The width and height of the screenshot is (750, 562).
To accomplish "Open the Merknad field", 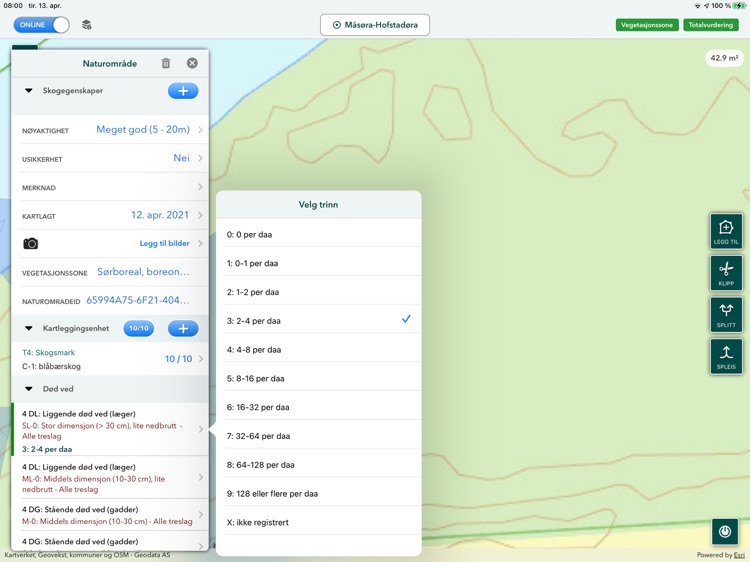I will (x=110, y=187).
